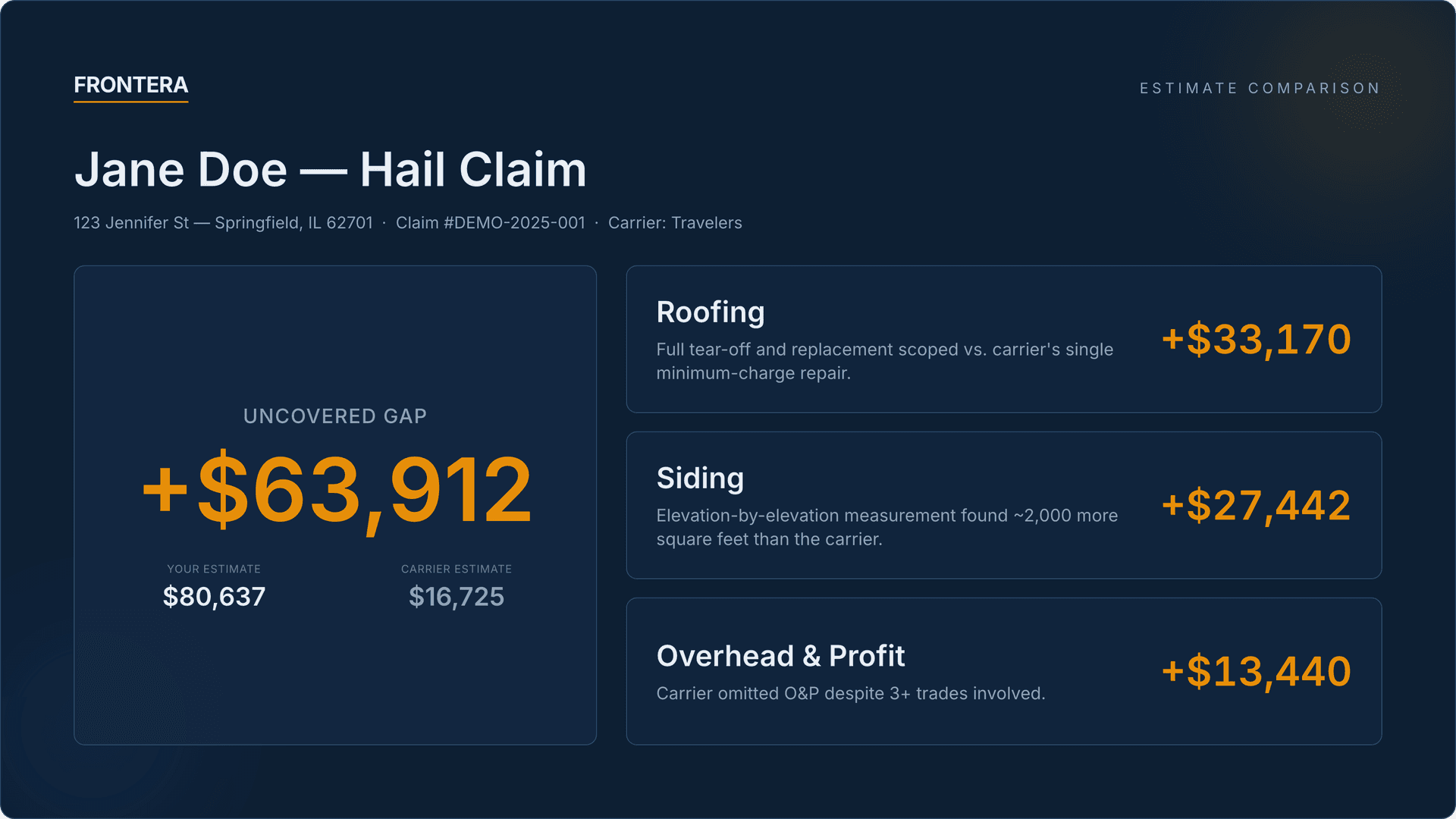Click the Roofing tear-off description text
This screenshot has width=1456, height=819.
883,361
